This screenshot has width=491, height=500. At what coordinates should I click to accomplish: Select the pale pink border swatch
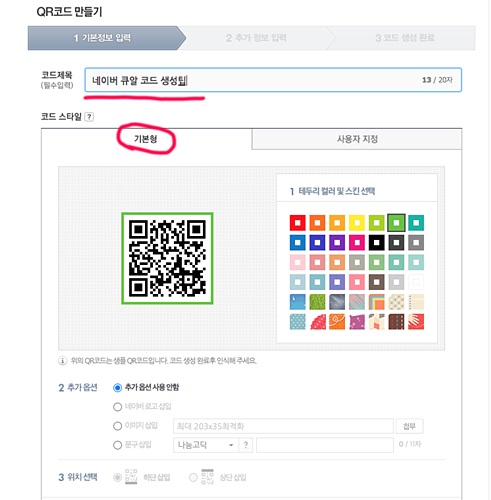point(297,262)
